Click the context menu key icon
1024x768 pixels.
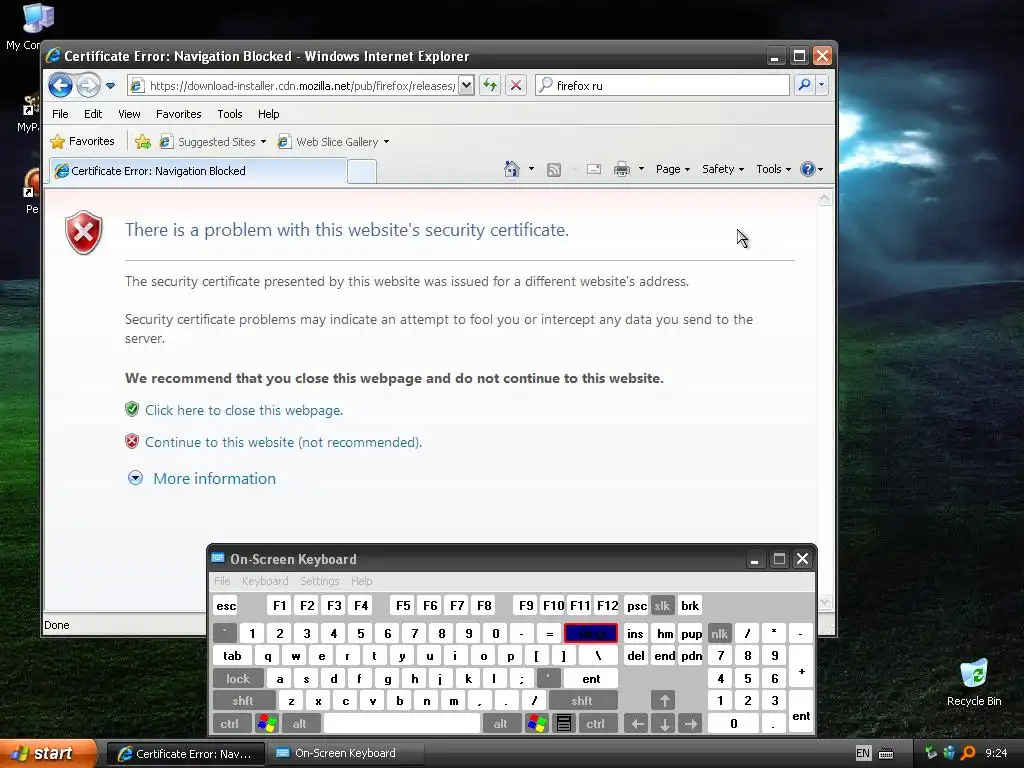(x=564, y=724)
